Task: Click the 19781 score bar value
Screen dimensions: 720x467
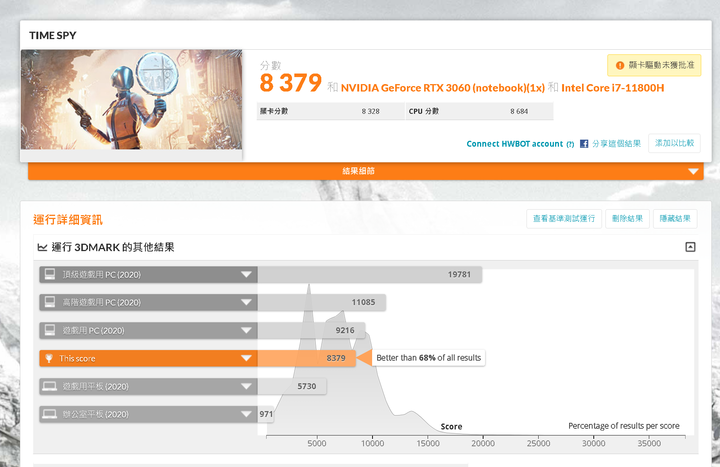Action: 459,274
